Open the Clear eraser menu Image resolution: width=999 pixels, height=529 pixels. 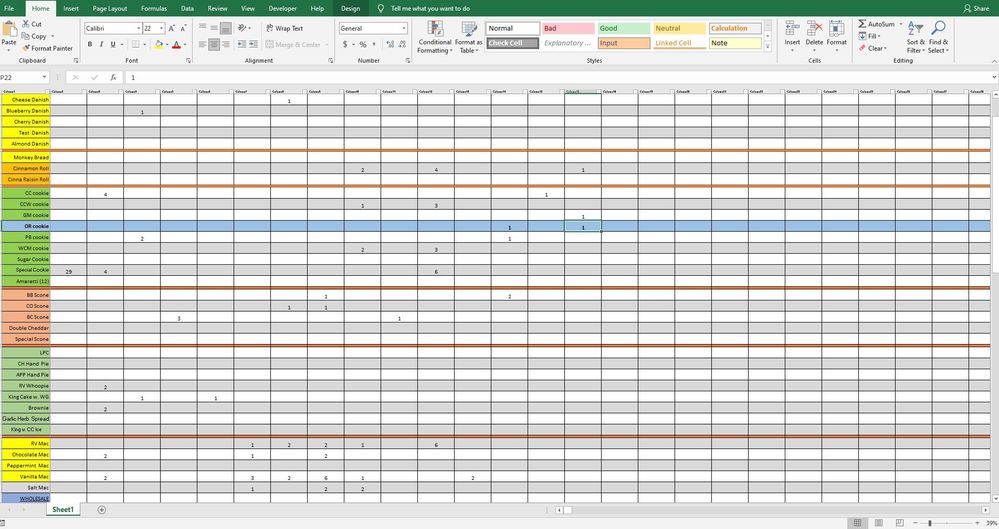tap(872, 48)
